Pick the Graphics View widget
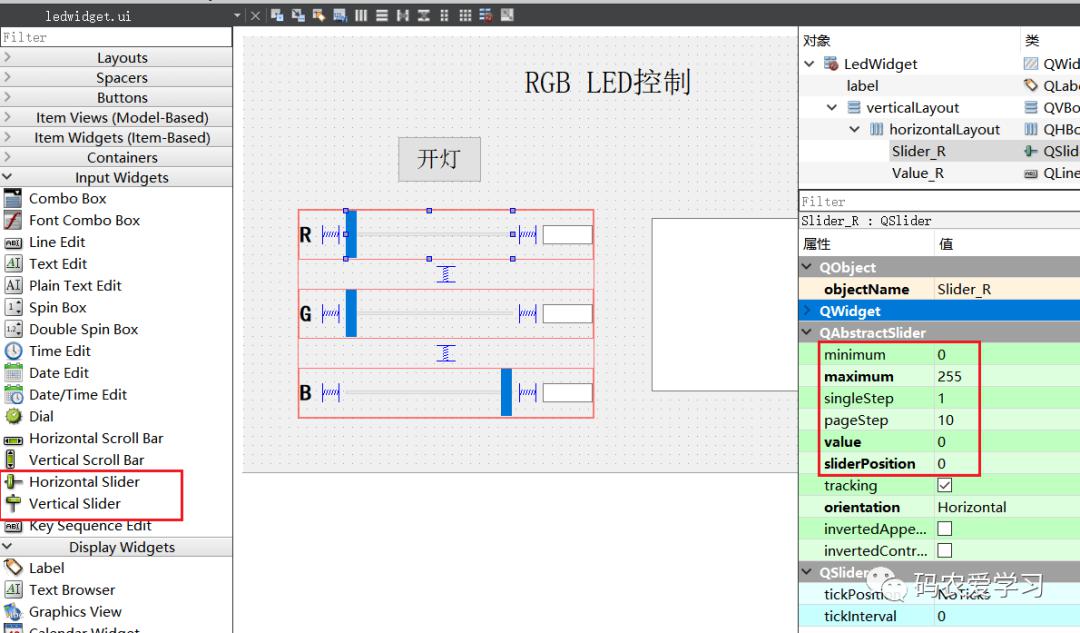 click(75, 612)
